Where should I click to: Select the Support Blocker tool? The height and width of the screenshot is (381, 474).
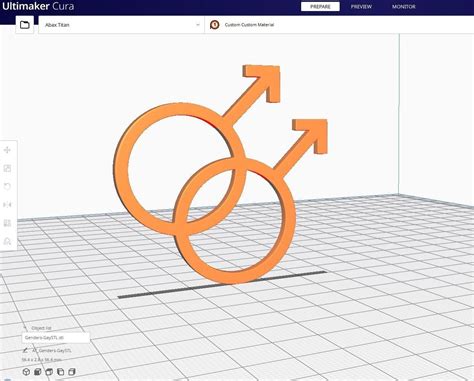7,241
